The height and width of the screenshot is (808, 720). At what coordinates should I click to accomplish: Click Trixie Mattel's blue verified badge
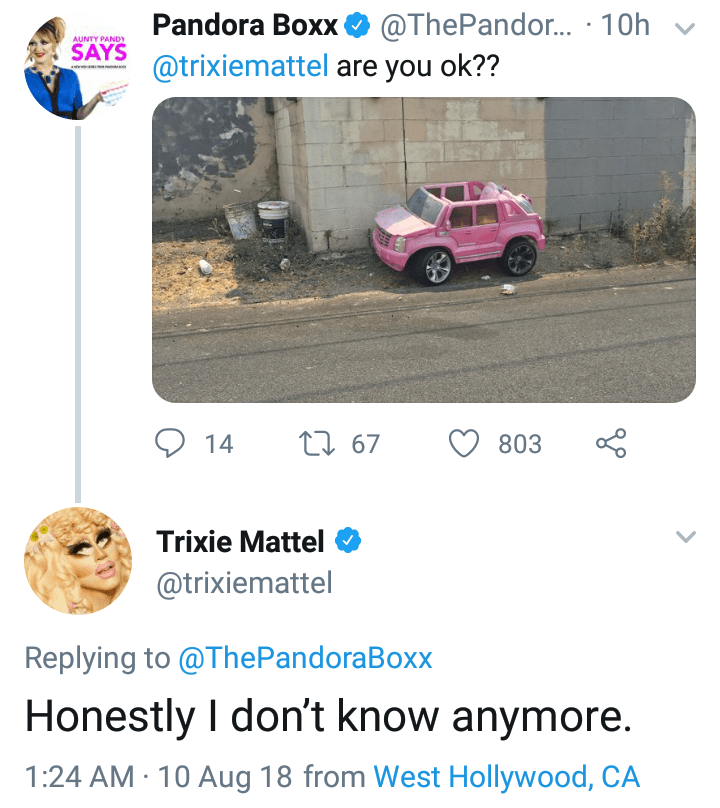(347, 542)
